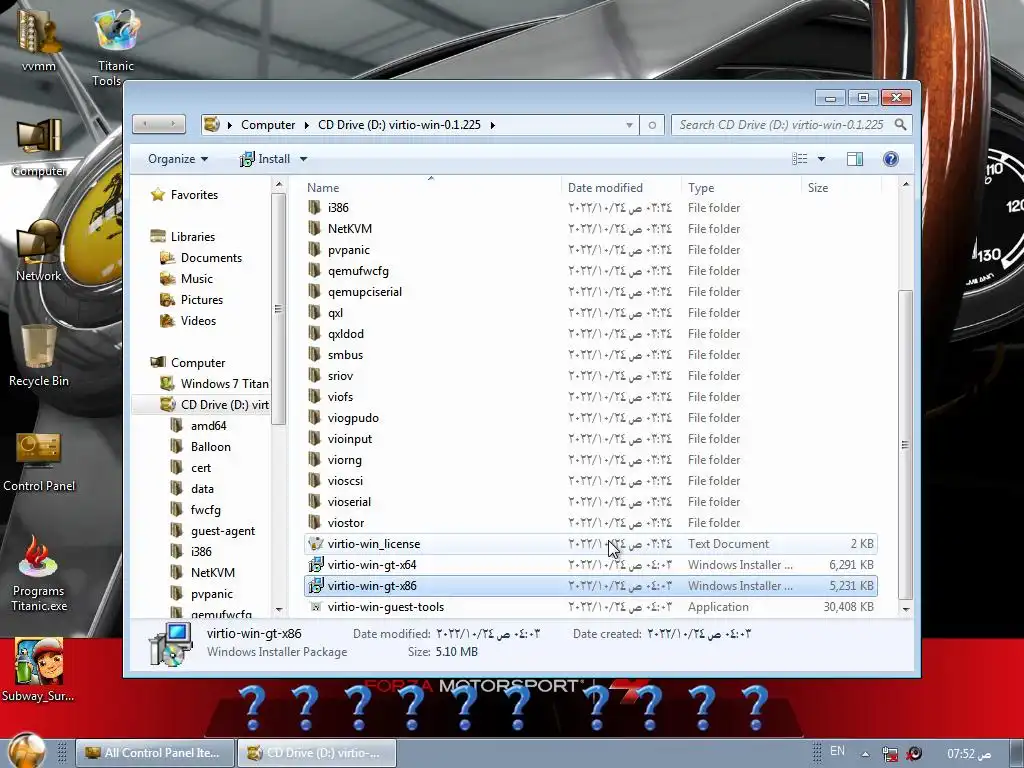Open the vvmm desktop icon
Viewport: 1024px width, 768px height.
39,39
